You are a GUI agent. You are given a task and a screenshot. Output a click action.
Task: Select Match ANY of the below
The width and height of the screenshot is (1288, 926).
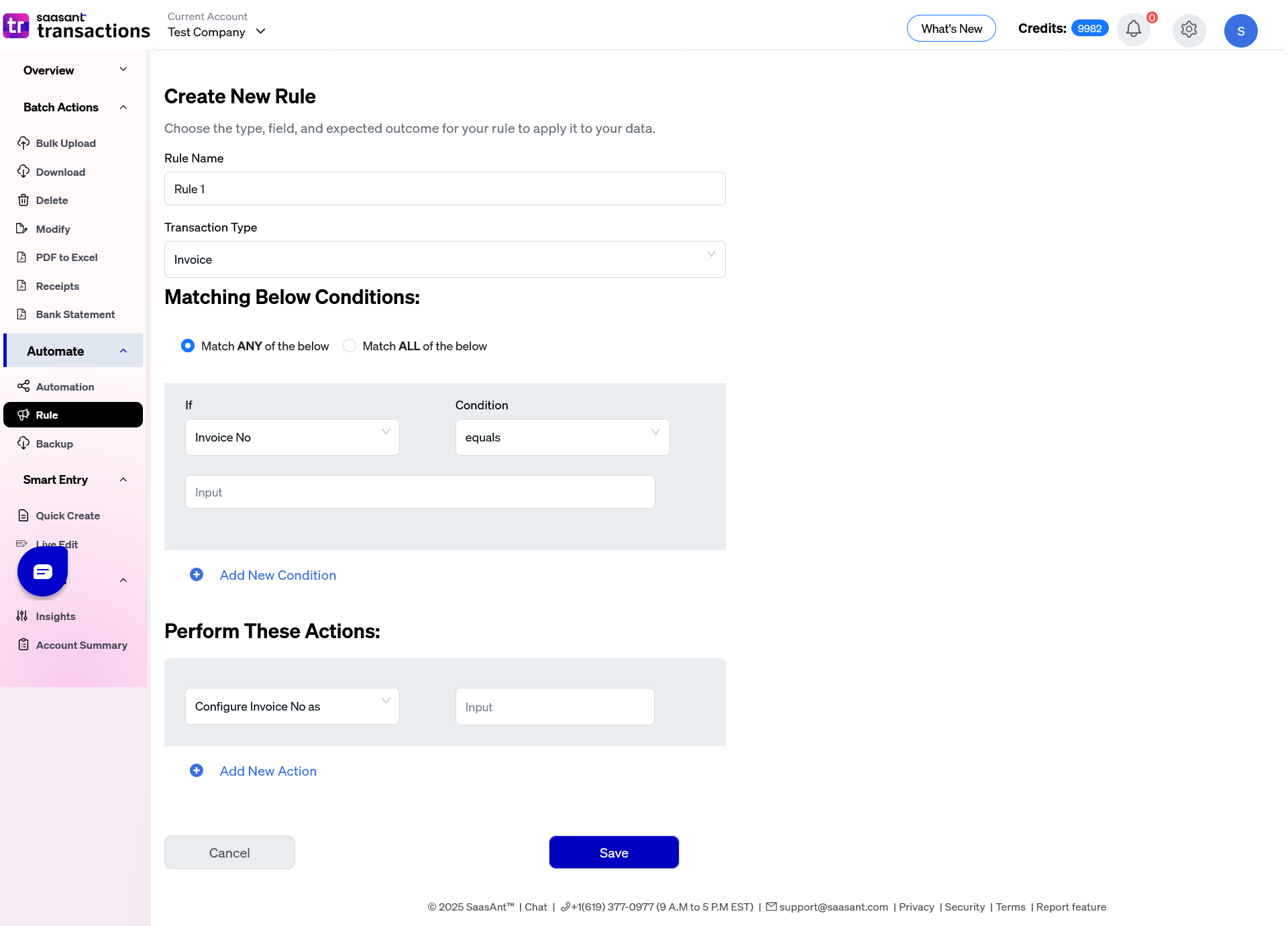[x=188, y=346]
